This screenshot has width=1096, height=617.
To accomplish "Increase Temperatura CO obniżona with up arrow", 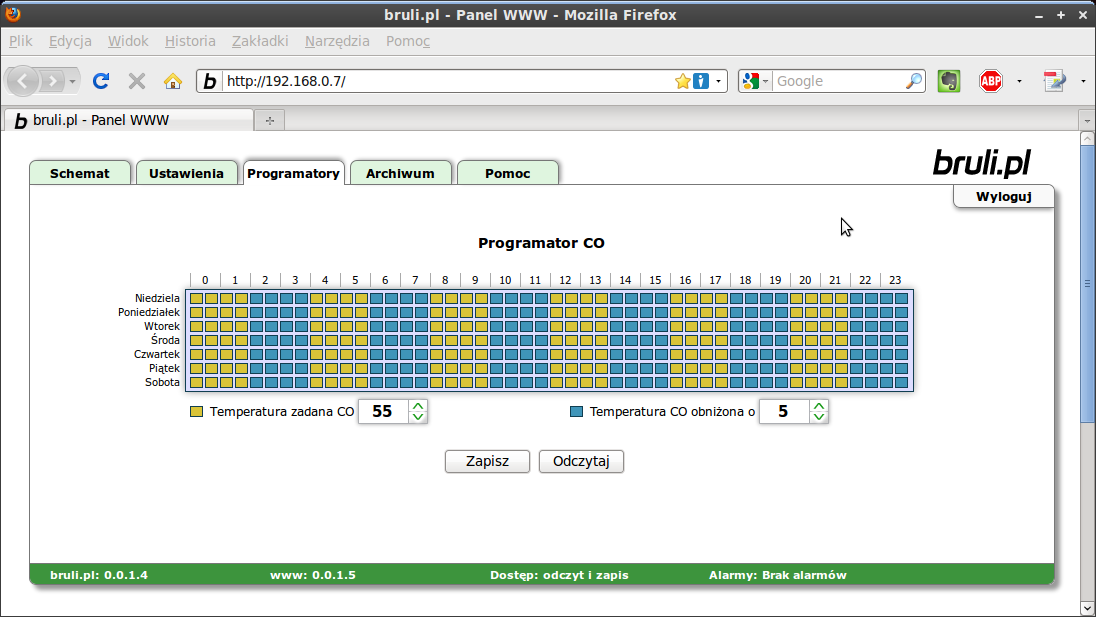I will tap(819, 405).
